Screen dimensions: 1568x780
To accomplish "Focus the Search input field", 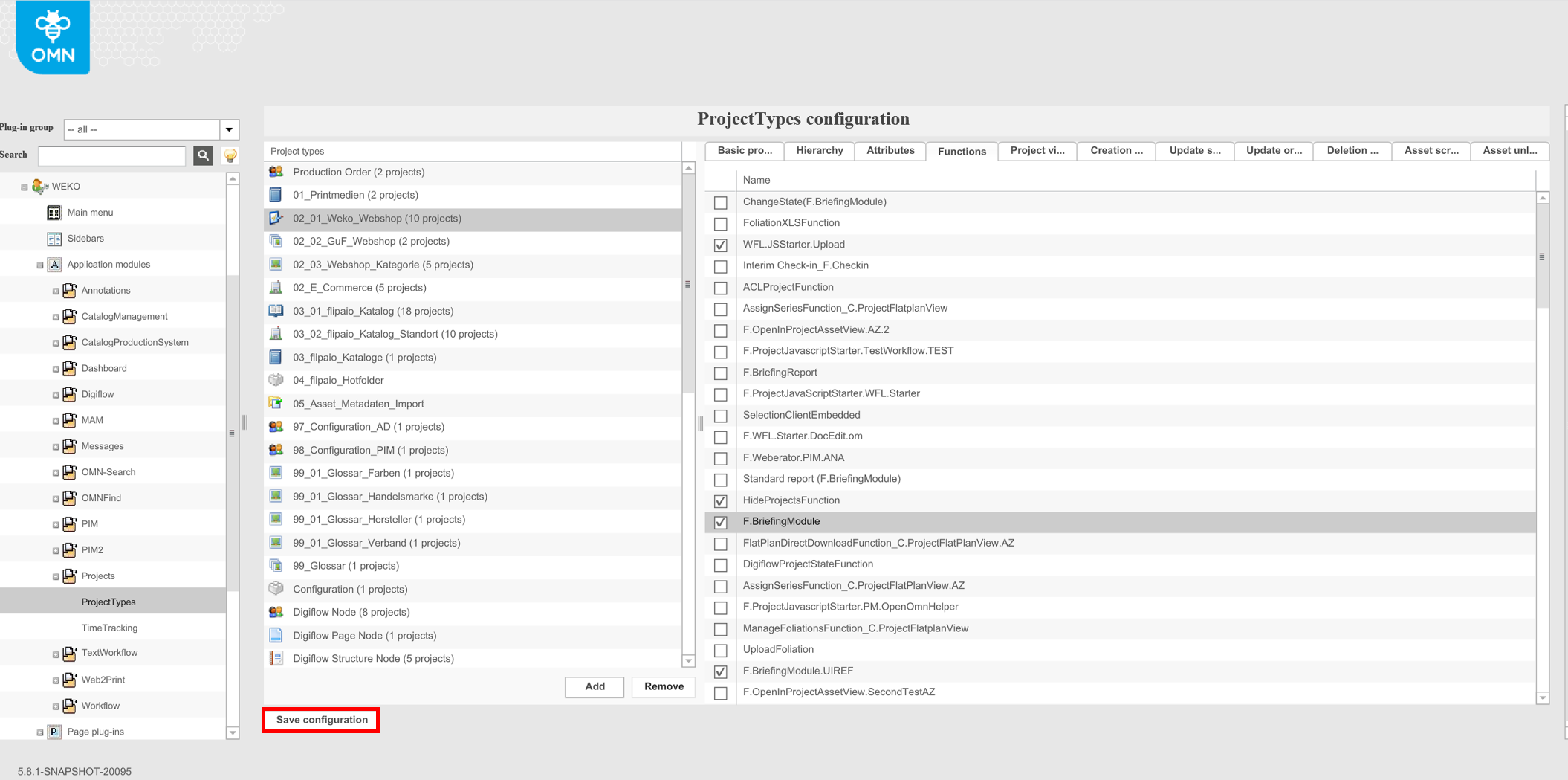I will (111, 155).
